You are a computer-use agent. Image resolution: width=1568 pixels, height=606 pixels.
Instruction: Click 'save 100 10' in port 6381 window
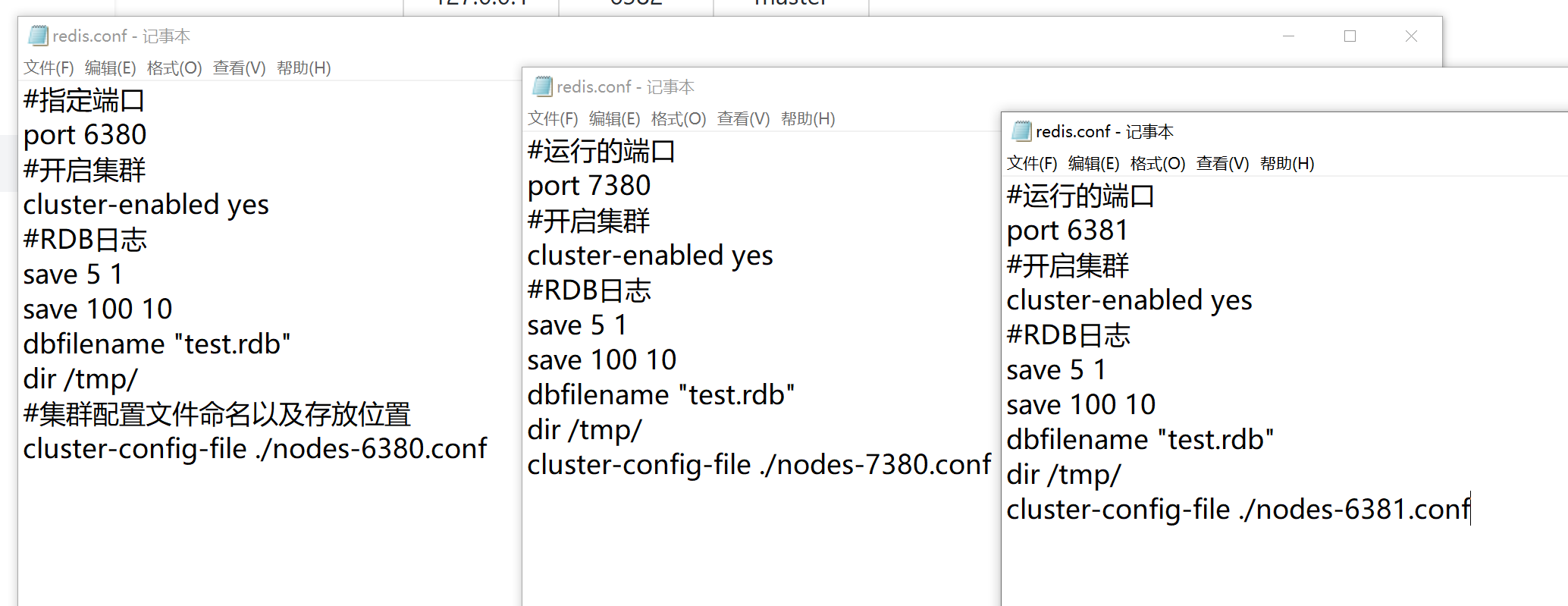[x=1081, y=405]
